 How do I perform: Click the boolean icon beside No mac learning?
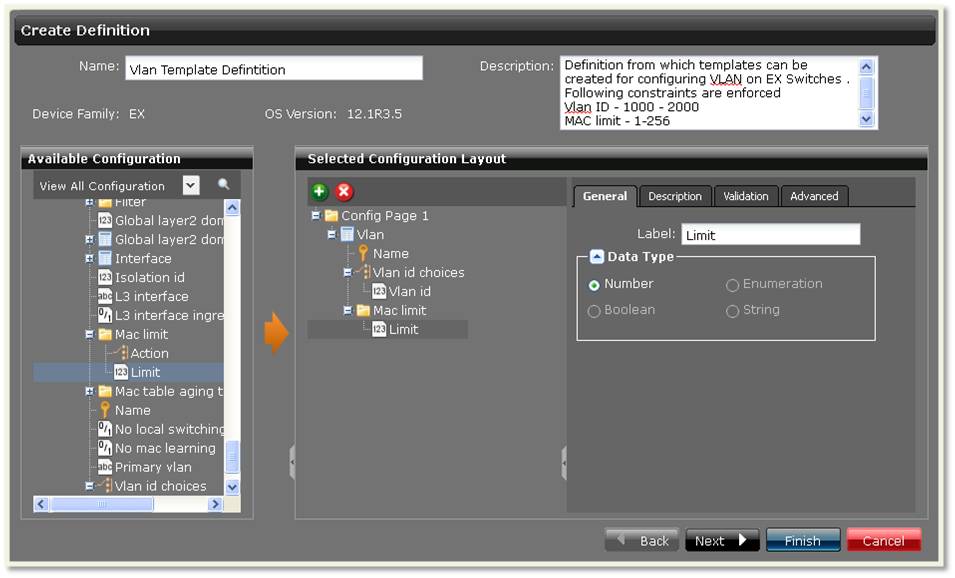[105, 448]
